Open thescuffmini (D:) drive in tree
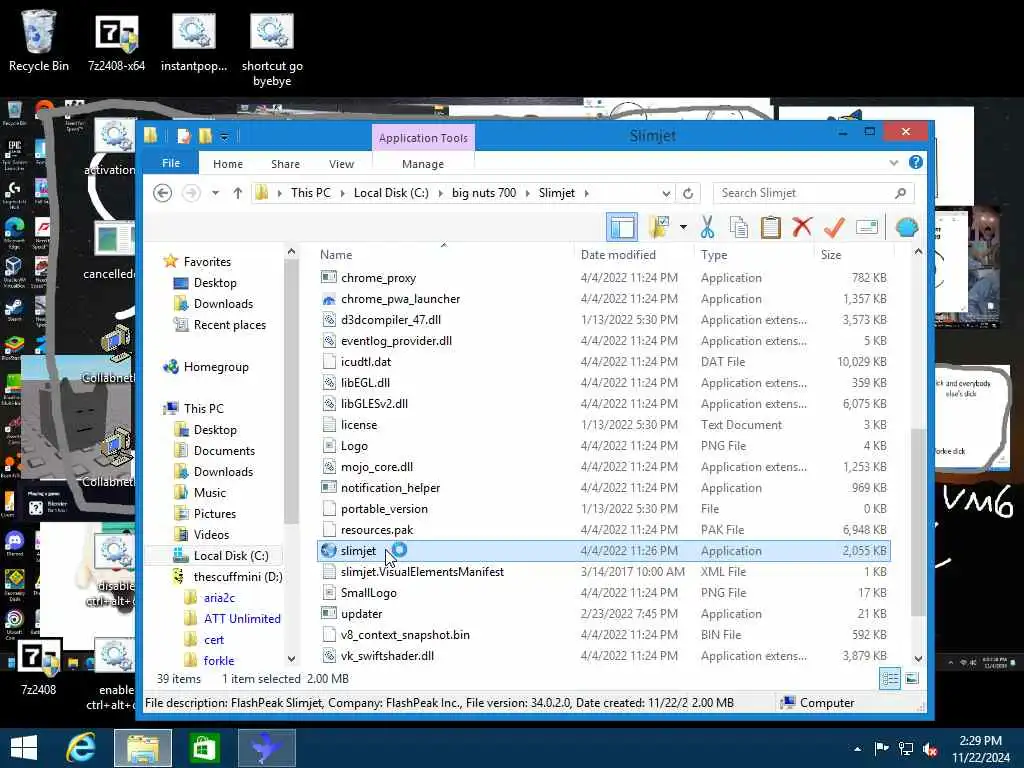Screen dimensions: 1024x768 [x=238, y=577]
